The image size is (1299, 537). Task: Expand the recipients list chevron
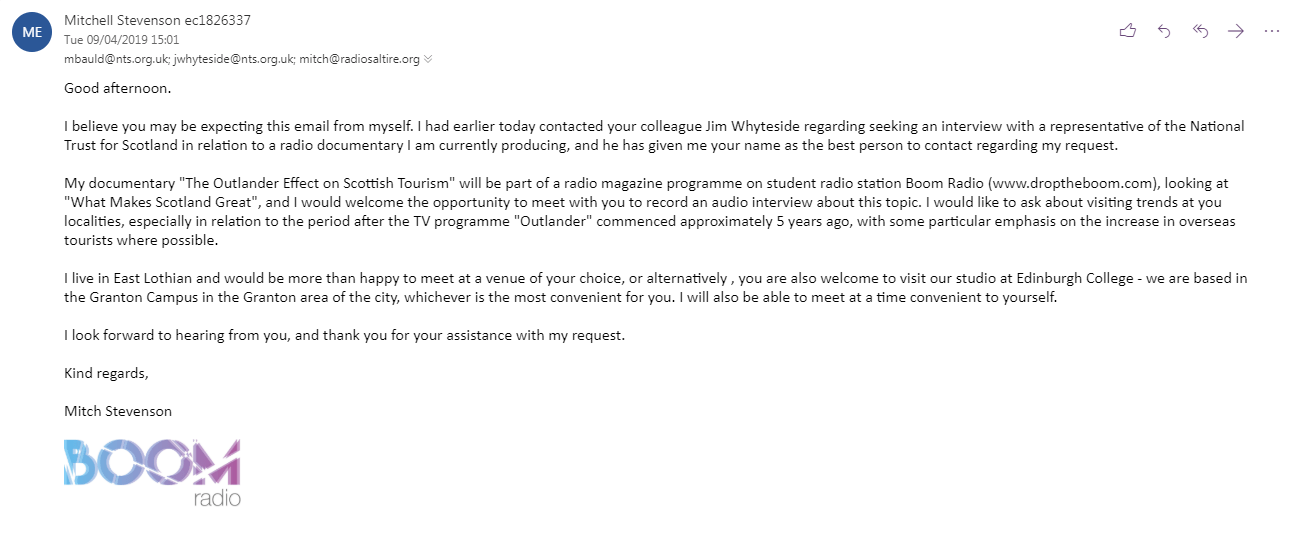[x=428, y=59]
